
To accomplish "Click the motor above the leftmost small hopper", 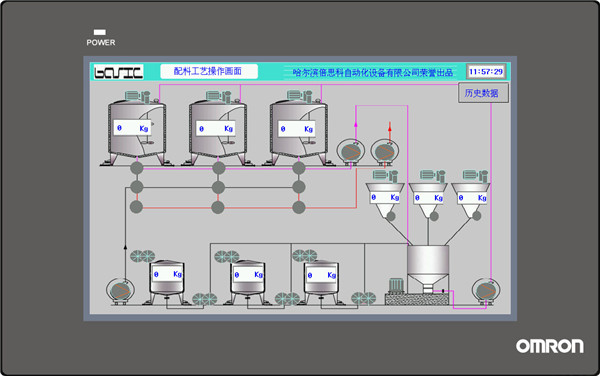I will point(385,176).
